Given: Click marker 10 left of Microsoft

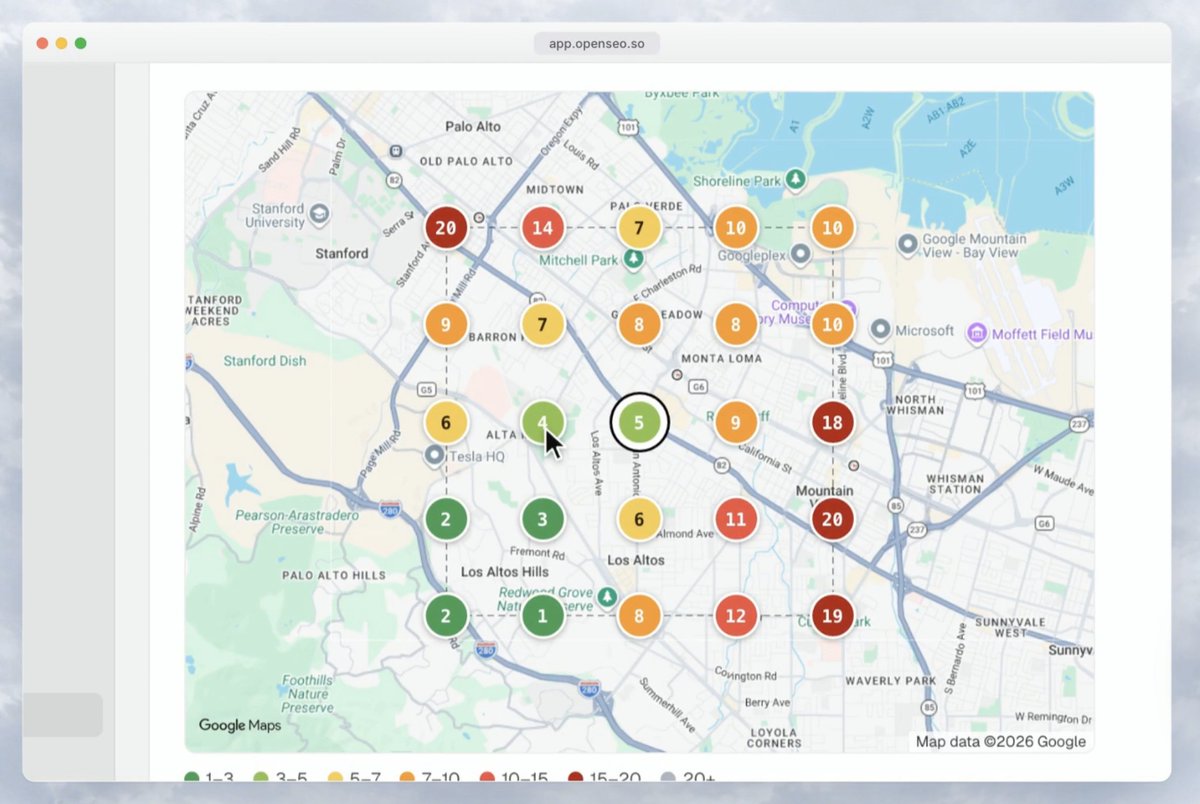Looking at the screenshot, I should point(832,325).
